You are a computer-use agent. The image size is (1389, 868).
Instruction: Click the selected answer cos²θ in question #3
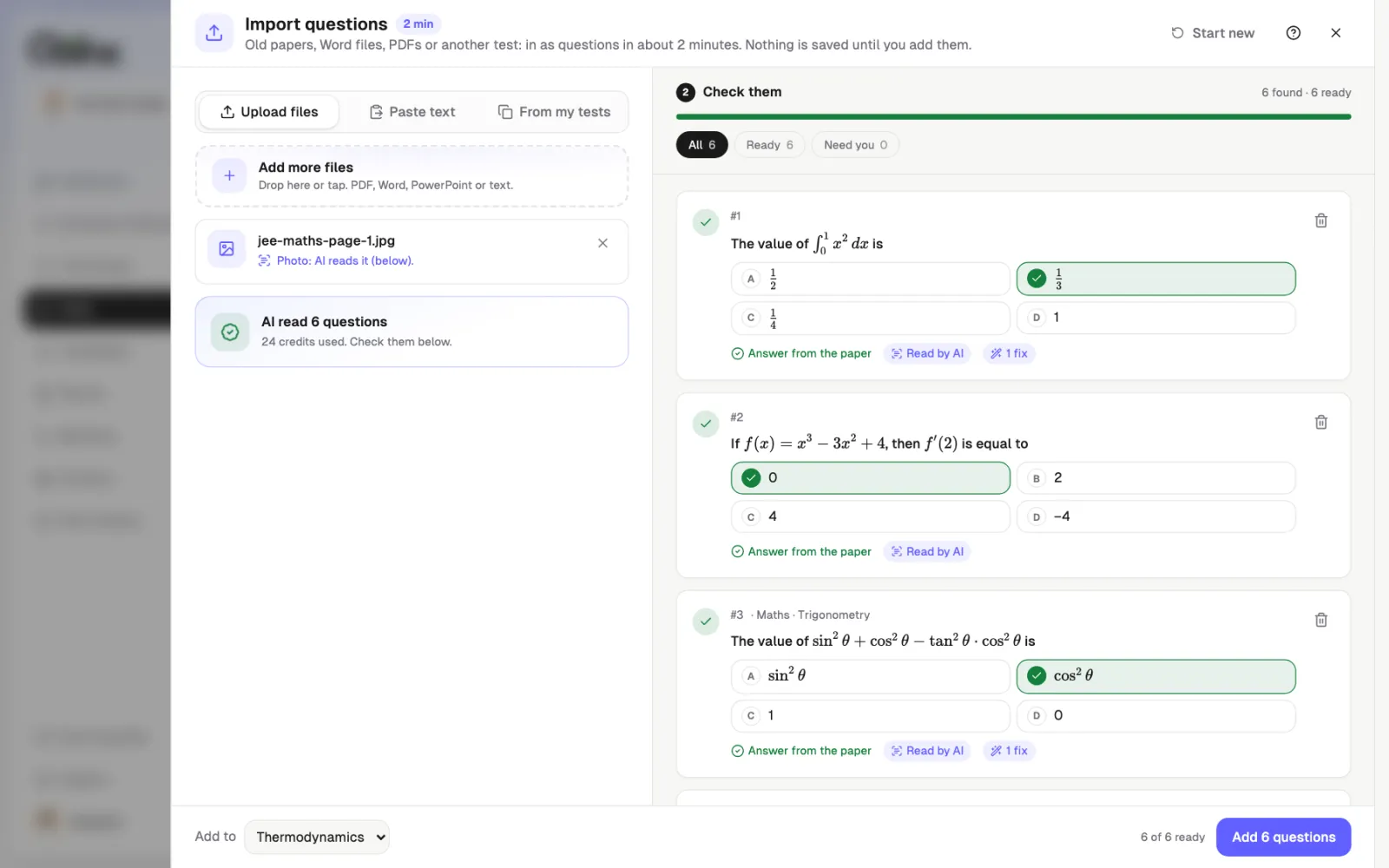[x=1155, y=676]
